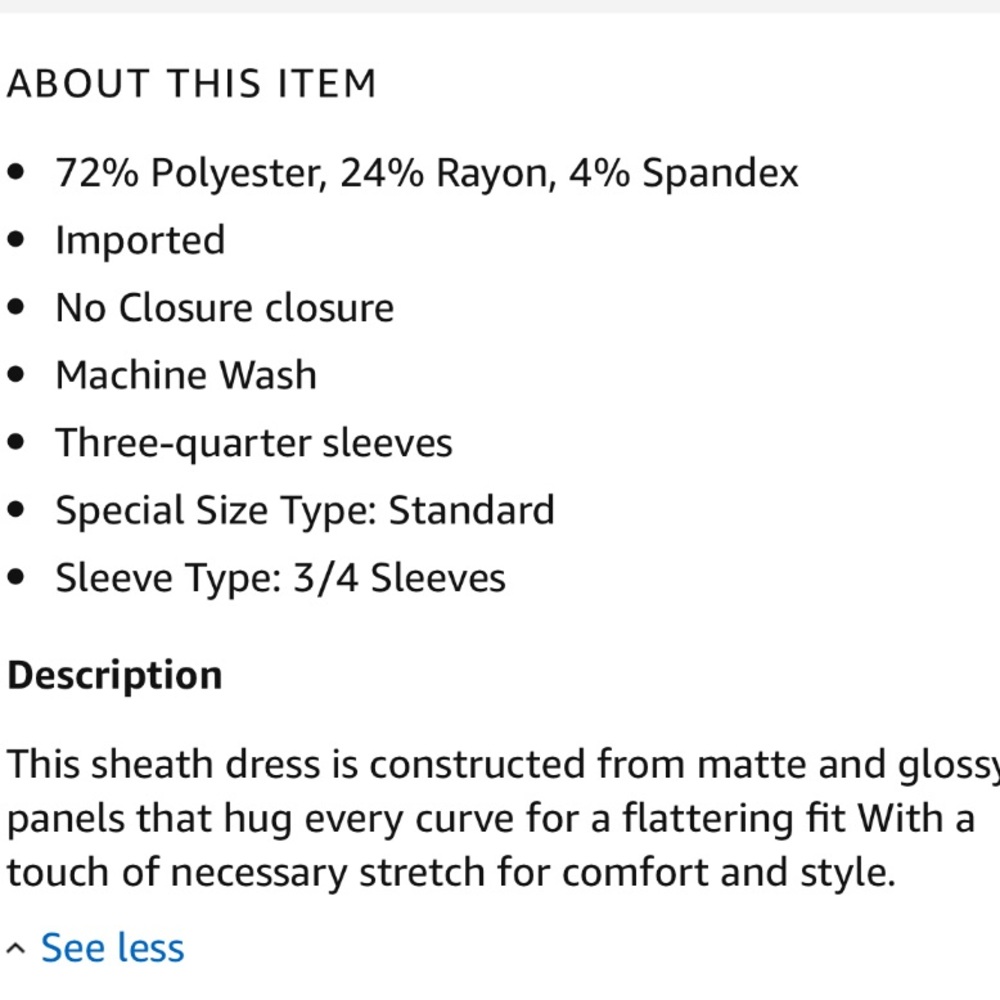Click the phrase "flattering fit" in the description

(x=737, y=819)
